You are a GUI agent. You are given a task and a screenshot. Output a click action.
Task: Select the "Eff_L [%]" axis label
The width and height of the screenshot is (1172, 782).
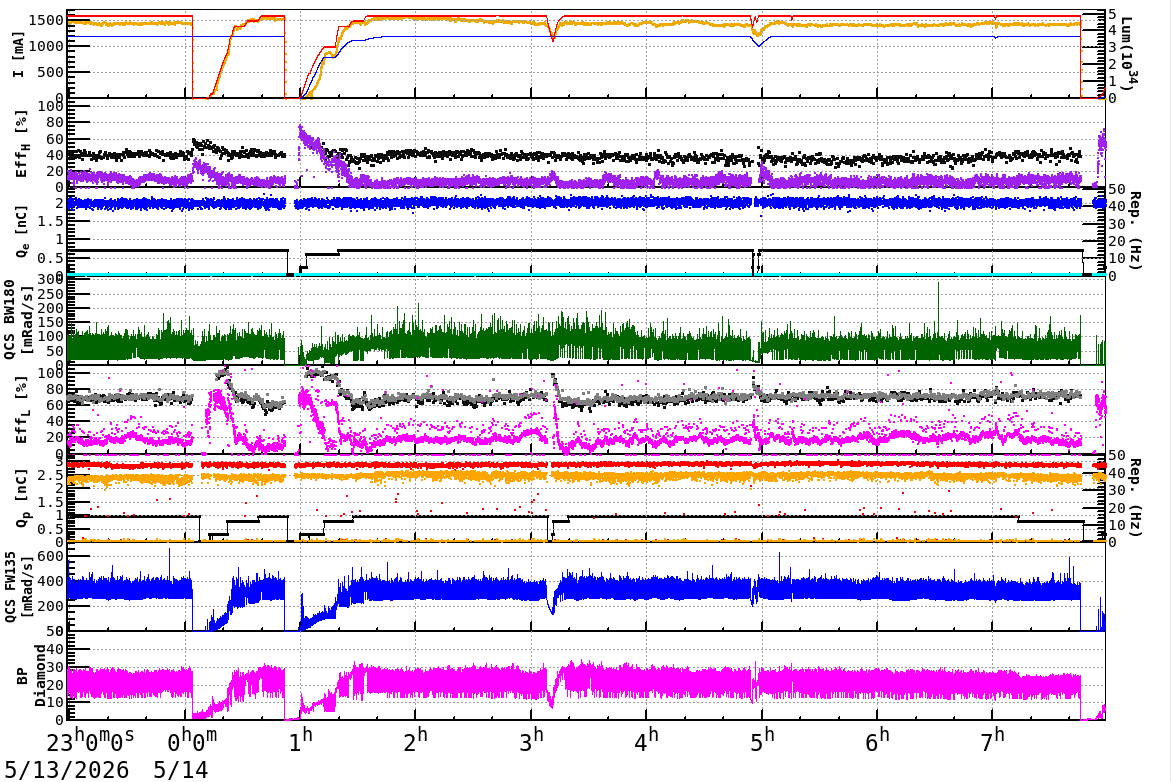(x=21, y=410)
